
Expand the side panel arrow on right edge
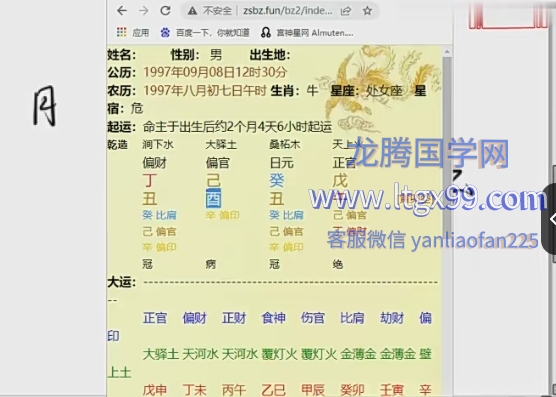pyautogui.click(x=552, y=219)
